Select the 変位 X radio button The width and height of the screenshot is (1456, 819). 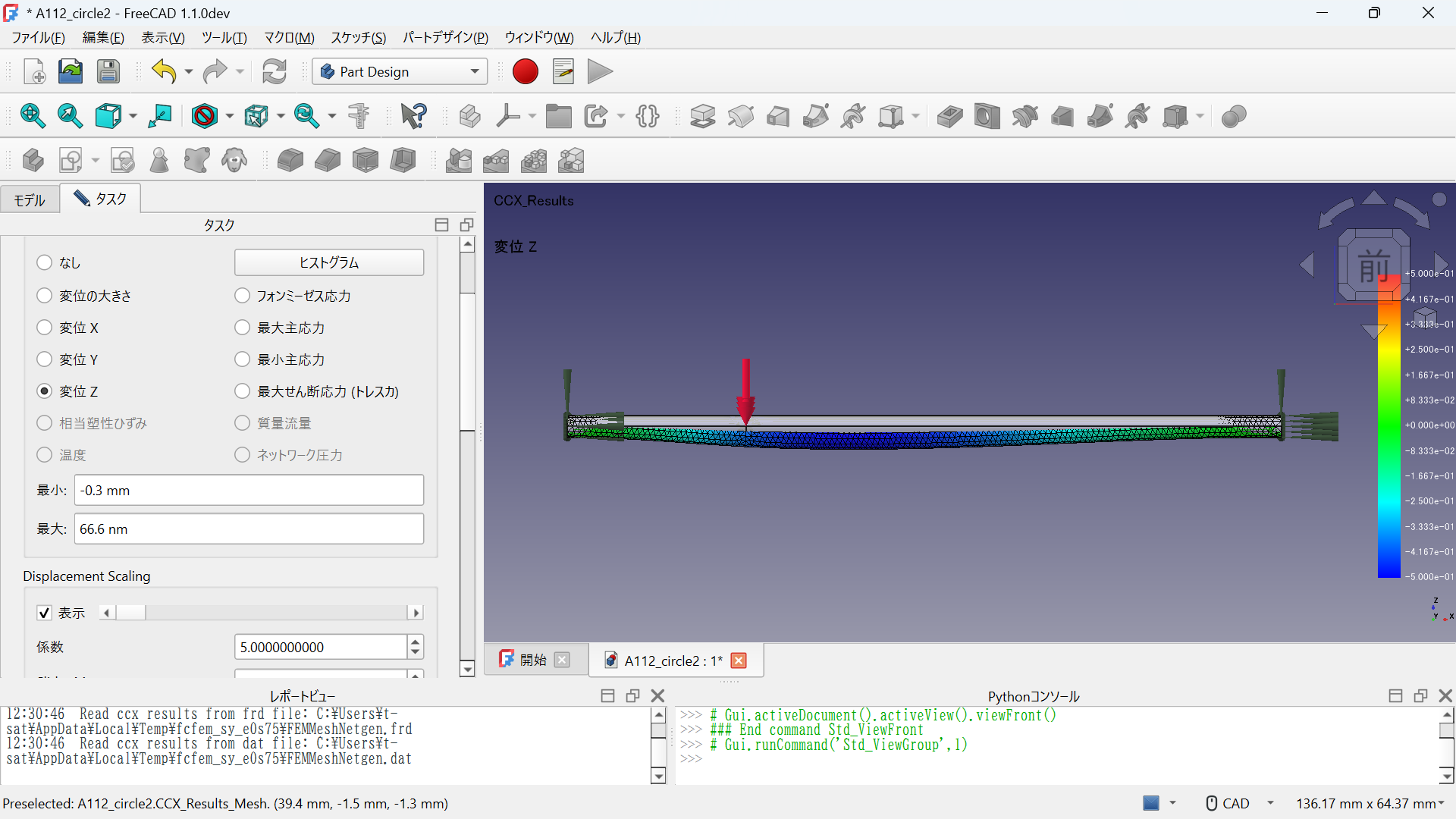pyautogui.click(x=45, y=328)
